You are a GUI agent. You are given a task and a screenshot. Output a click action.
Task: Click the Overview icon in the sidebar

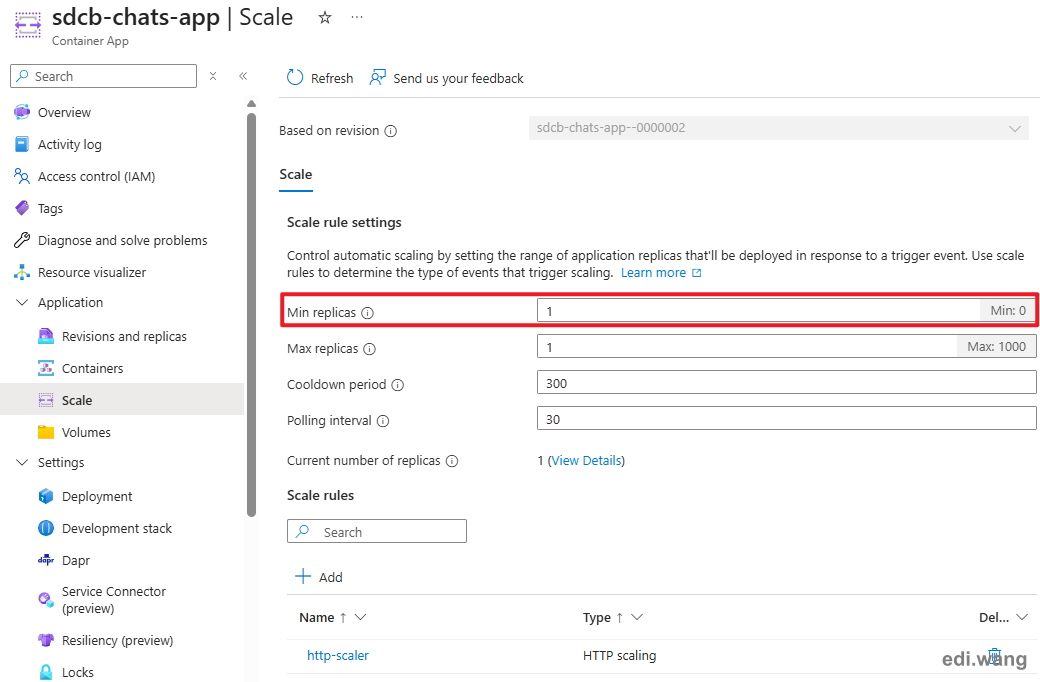(22, 112)
